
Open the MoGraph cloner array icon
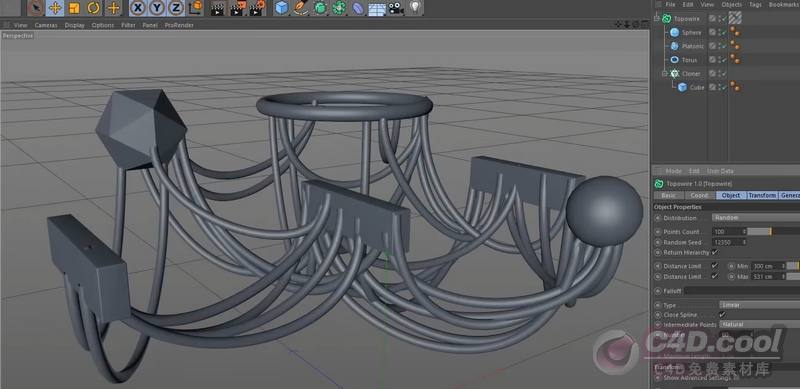pos(339,8)
